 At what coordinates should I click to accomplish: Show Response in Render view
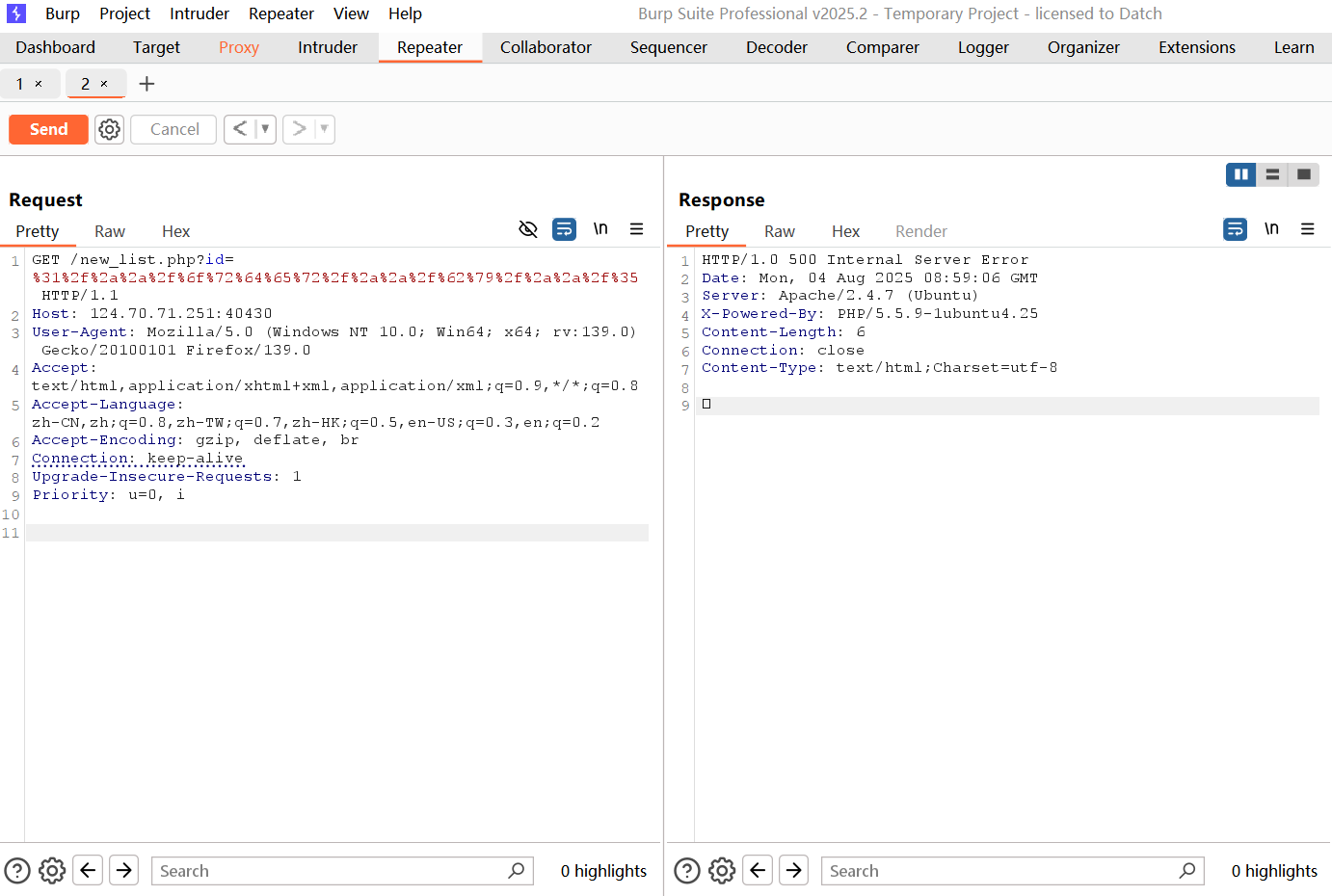921,231
